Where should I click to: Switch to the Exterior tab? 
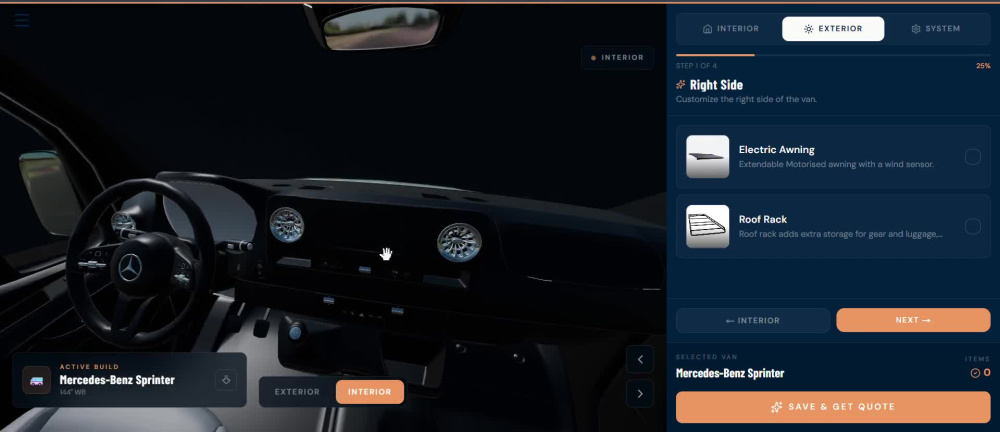(x=833, y=29)
